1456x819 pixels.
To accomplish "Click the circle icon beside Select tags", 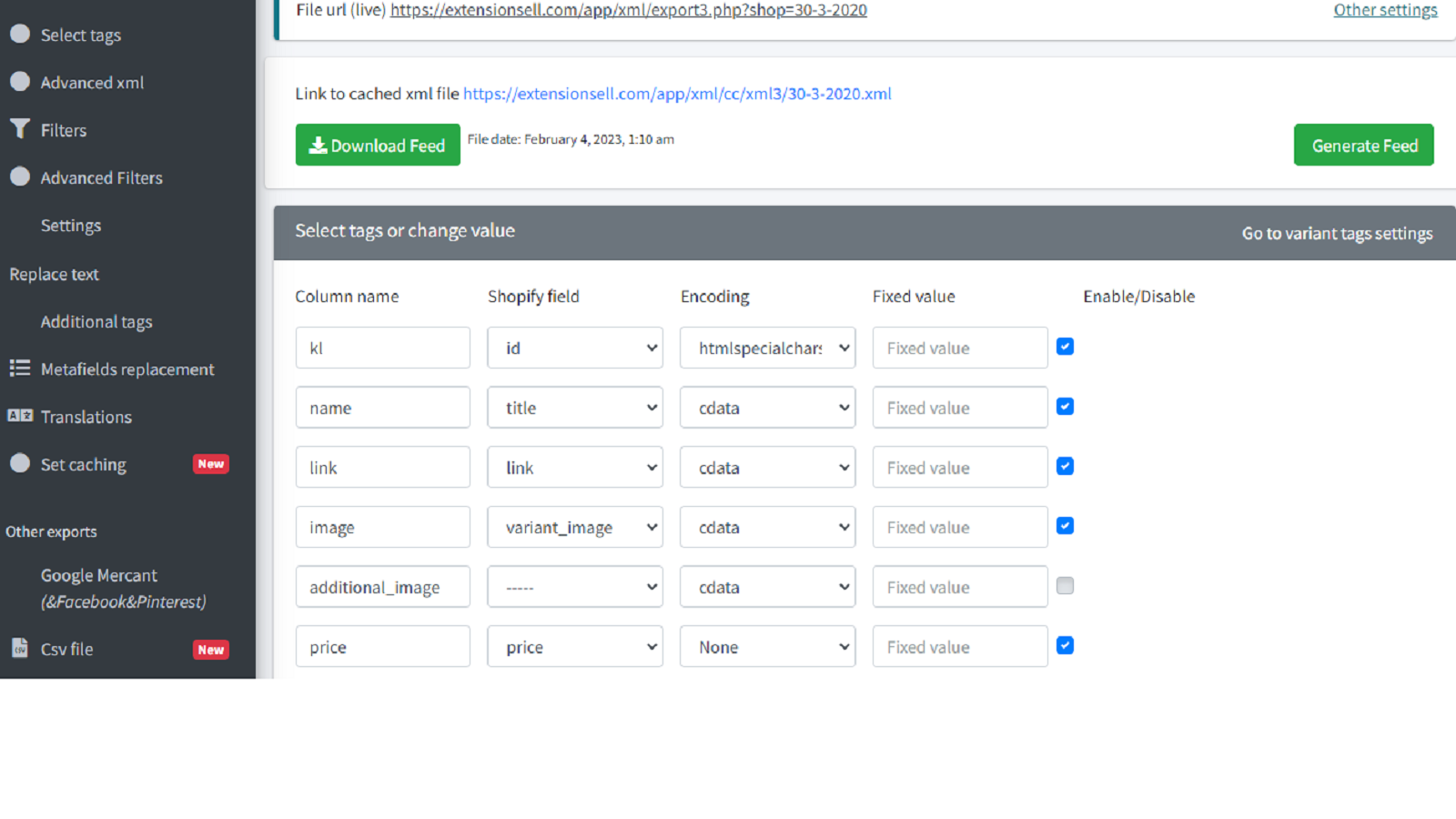I will (x=20, y=34).
